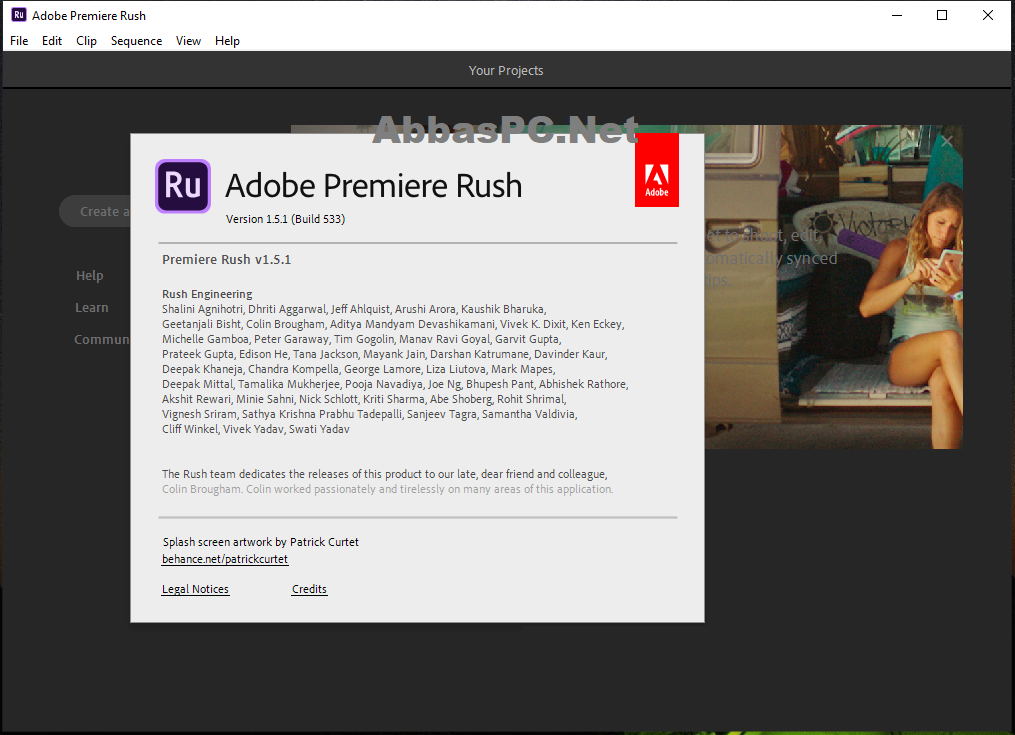1015x735 pixels.
Task: Close the welcome splash panel with X
Action: (946, 141)
